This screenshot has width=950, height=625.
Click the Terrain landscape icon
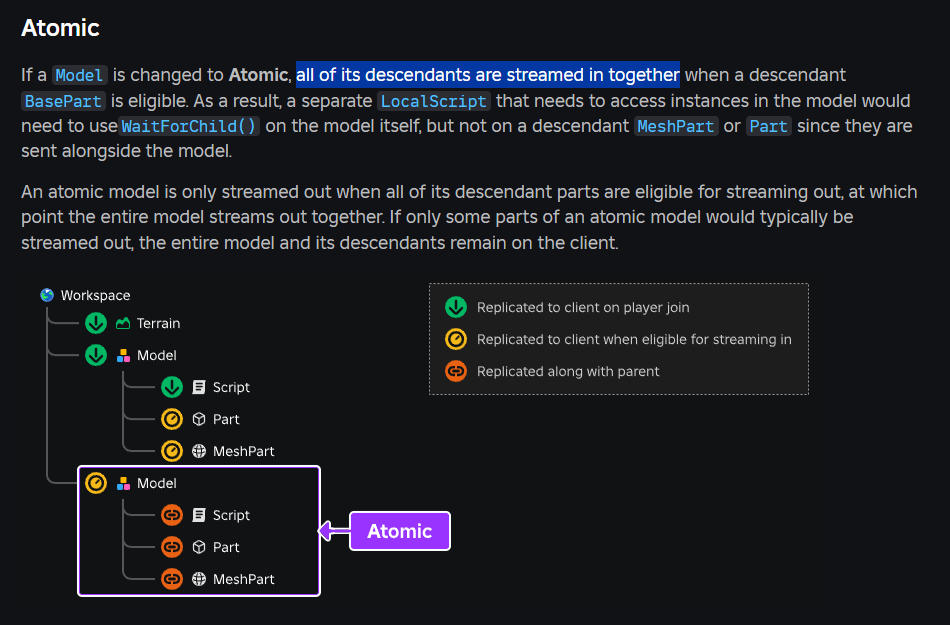(x=123, y=323)
